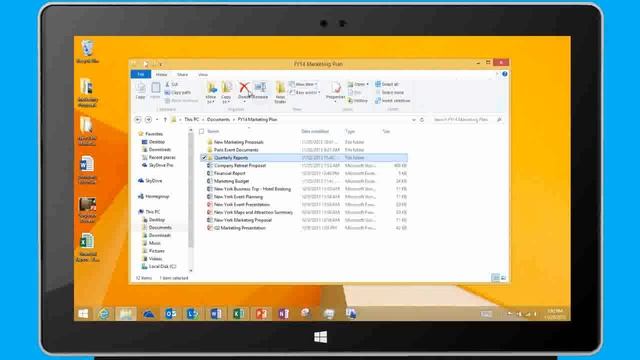The image size is (640, 360).
Task: Click the Copy icon in the ribbon
Action: tap(140, 90)
